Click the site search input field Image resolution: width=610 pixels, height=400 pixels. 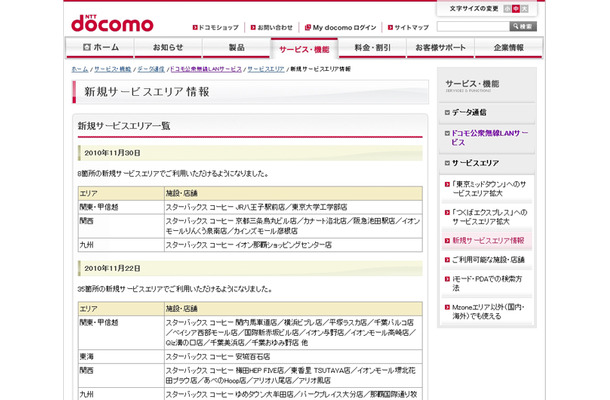pos(473,26)
